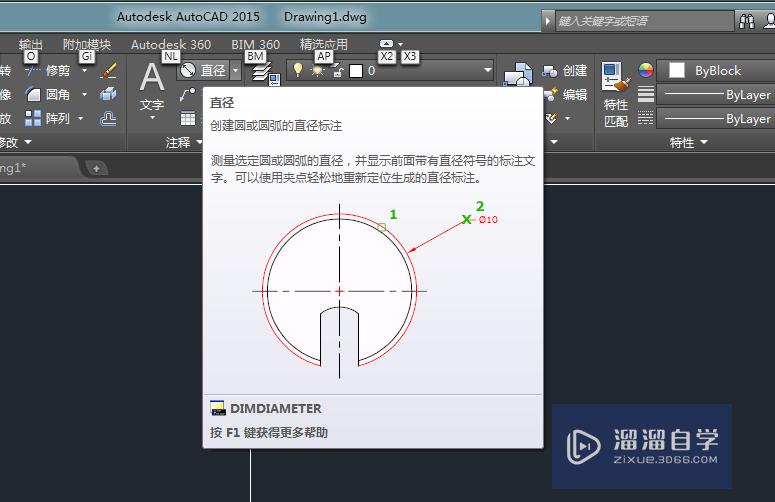Click the DIMDIAMETER command icon in tooltip
The height and width of the screenshot is (502, 775).
[x=217, y=408]
